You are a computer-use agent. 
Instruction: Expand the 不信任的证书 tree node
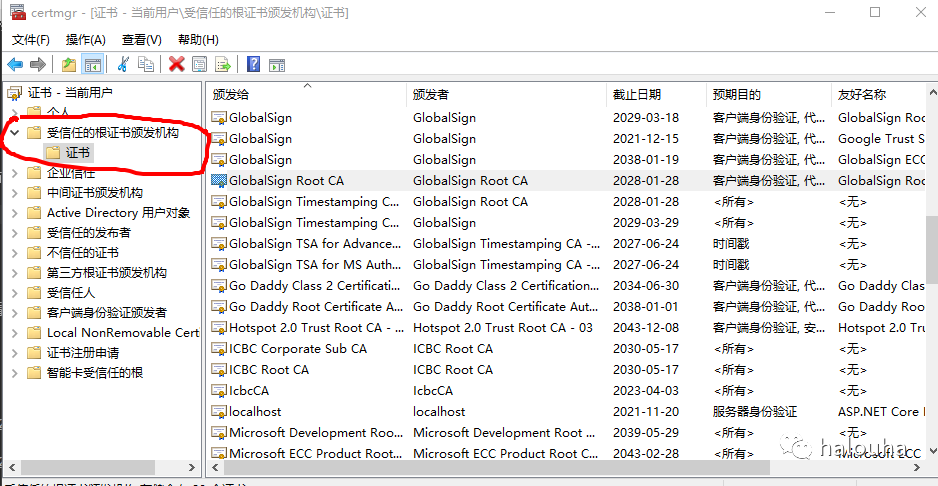tap(15, 253)
